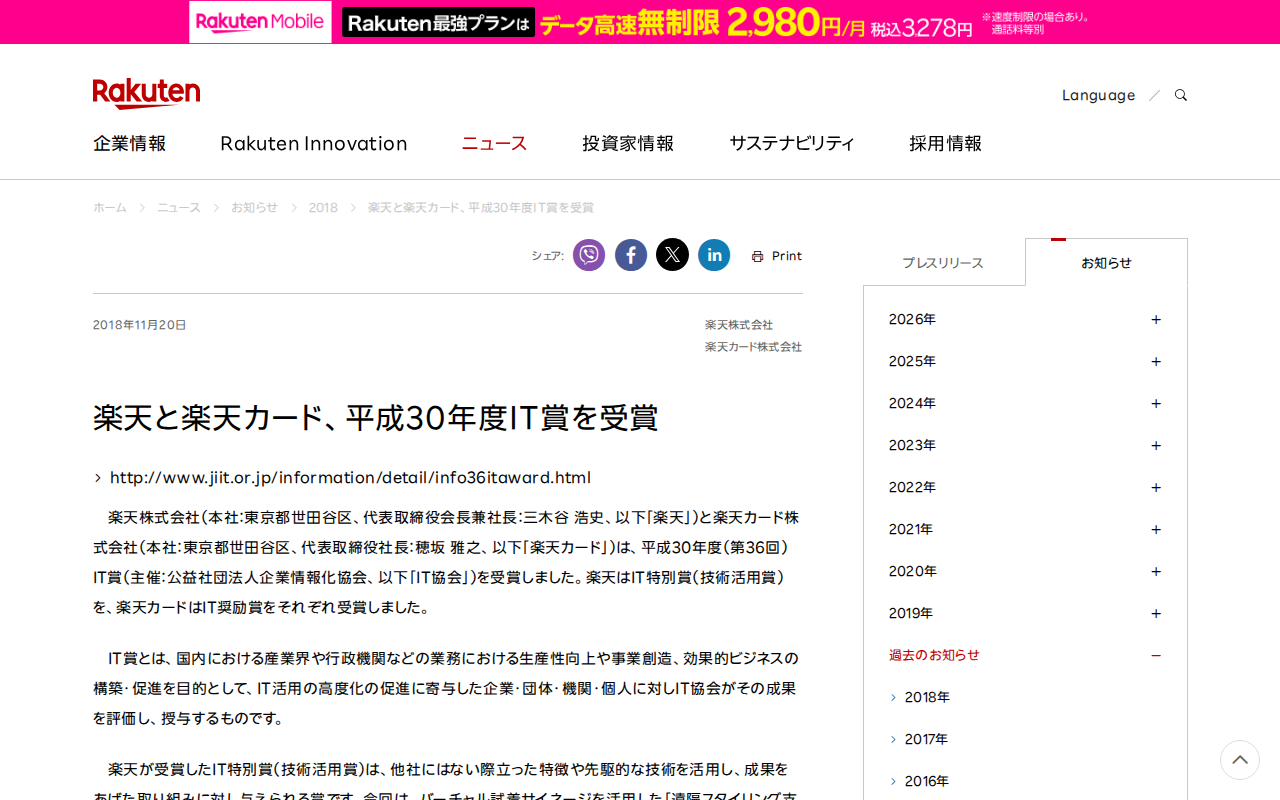Open the 2017年 past notices link
Image resolution: width=1280 pixels, height=800 pixels.
926,739
